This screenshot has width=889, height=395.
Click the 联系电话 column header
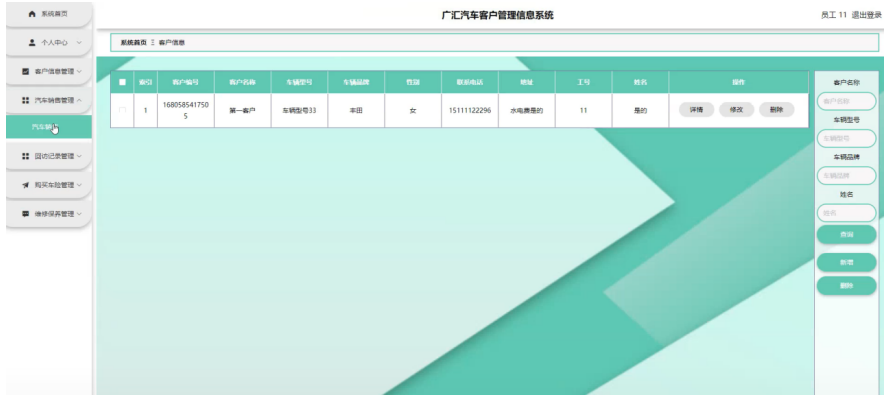[x=469, y=82]
